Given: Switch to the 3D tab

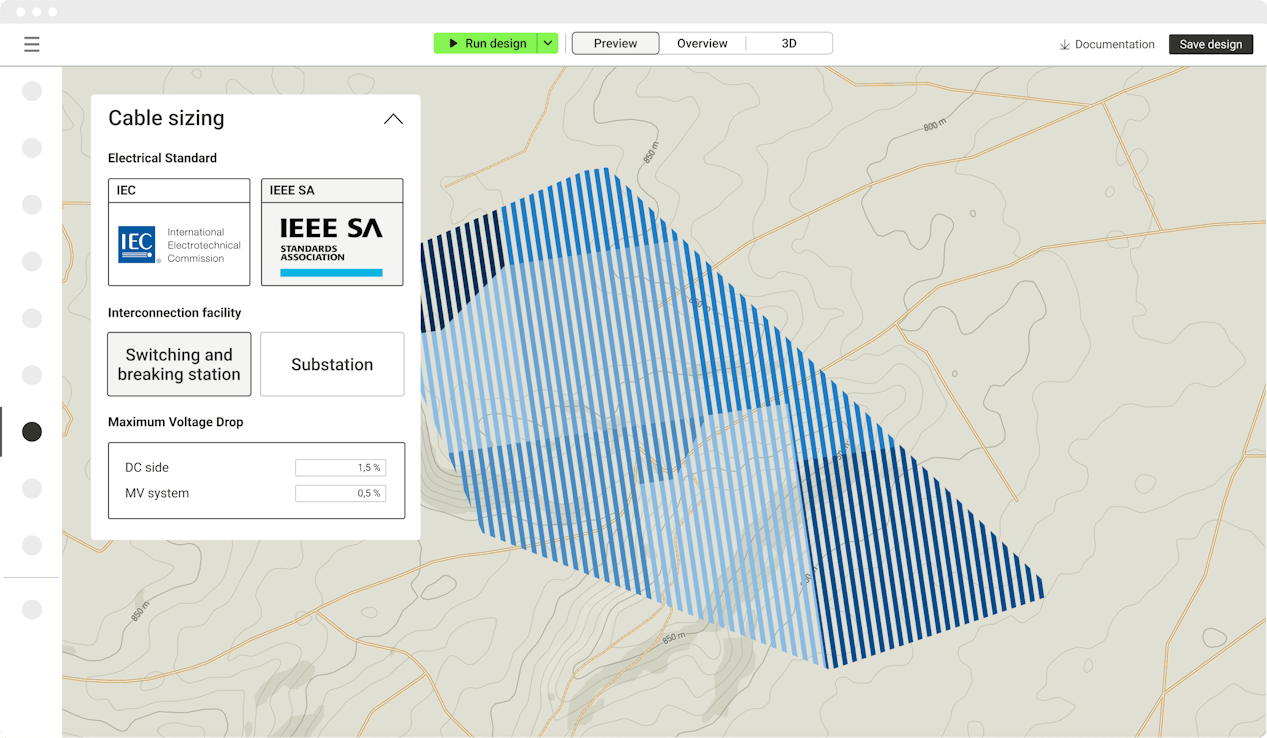Looking at the screenshot, I should (789, 44).
